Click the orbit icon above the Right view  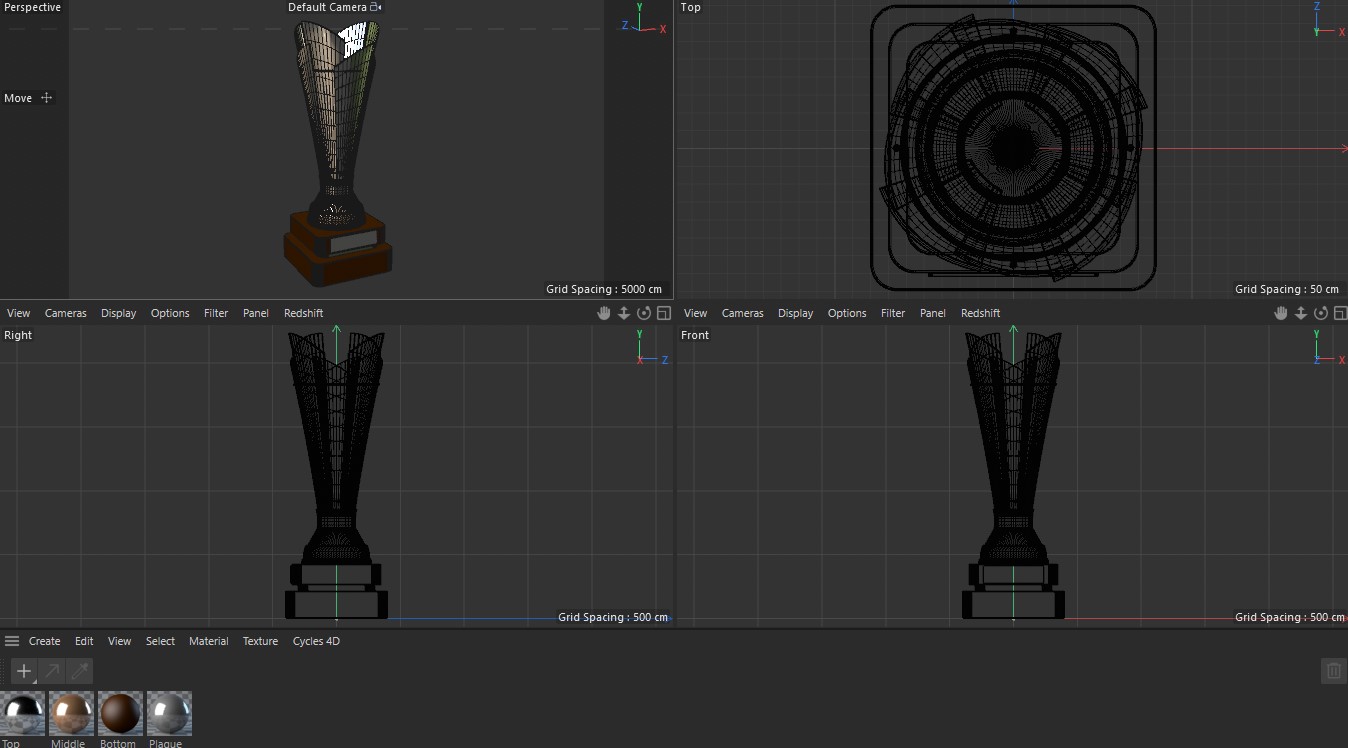(x=644, y=313)
